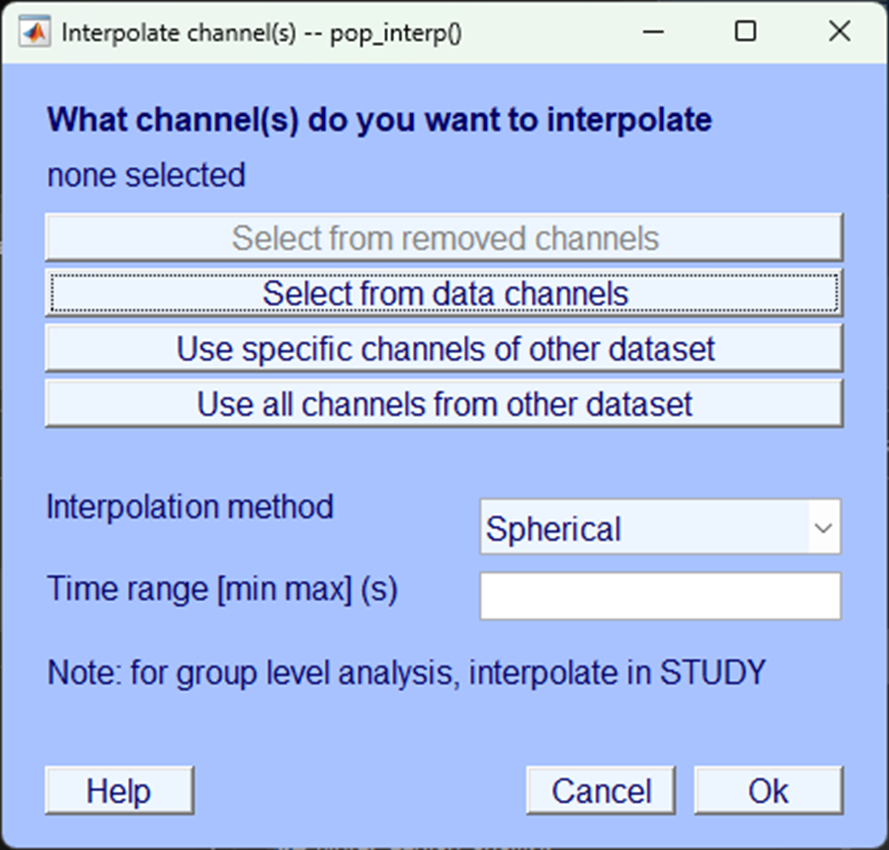The width and height of the screenshot is (889, 850).
Task: Open the Help documentation
Action: 119,790
